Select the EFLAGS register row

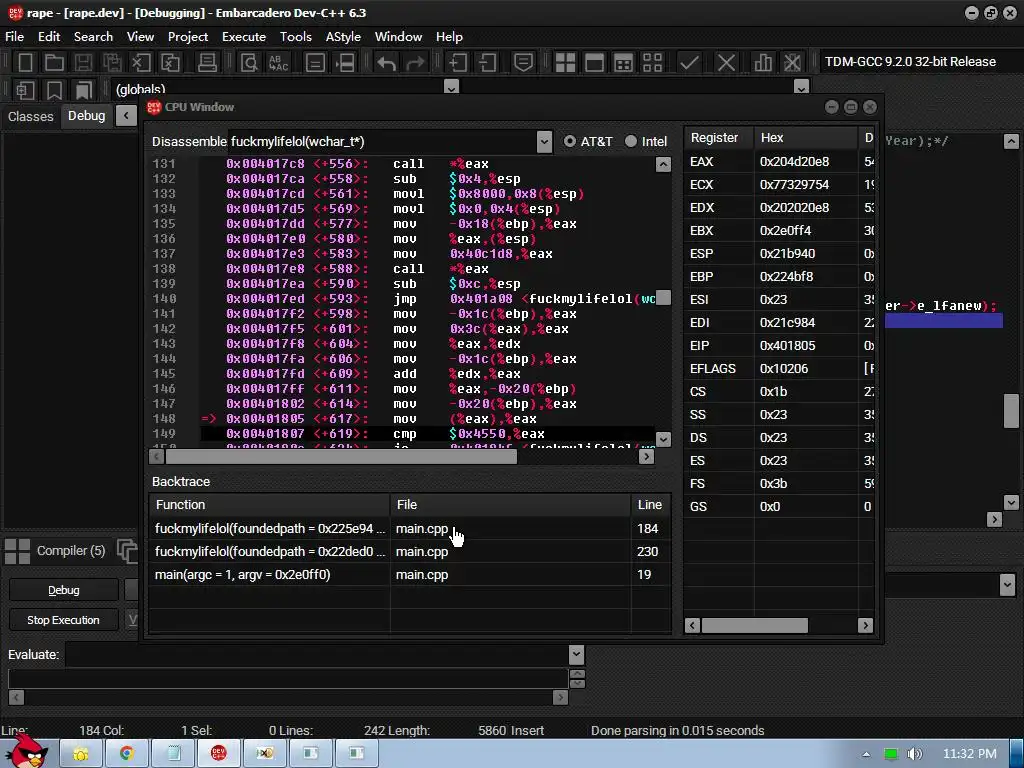pos(779,368)
